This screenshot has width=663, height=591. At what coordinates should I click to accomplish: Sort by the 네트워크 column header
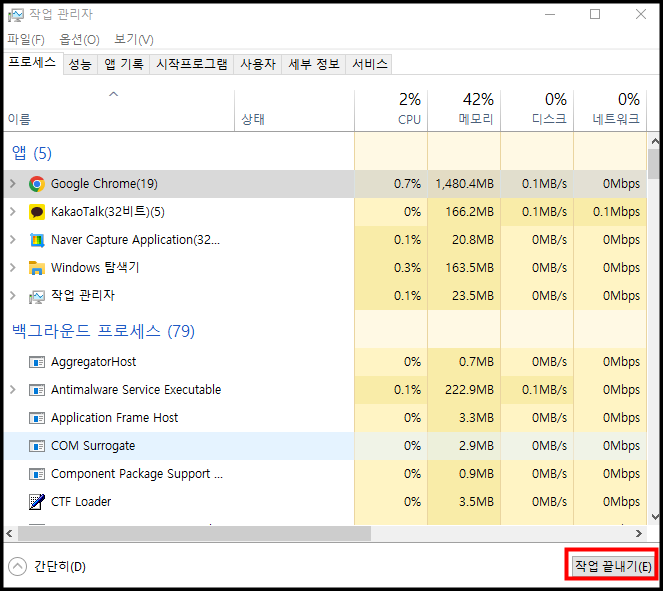(610, 110)
